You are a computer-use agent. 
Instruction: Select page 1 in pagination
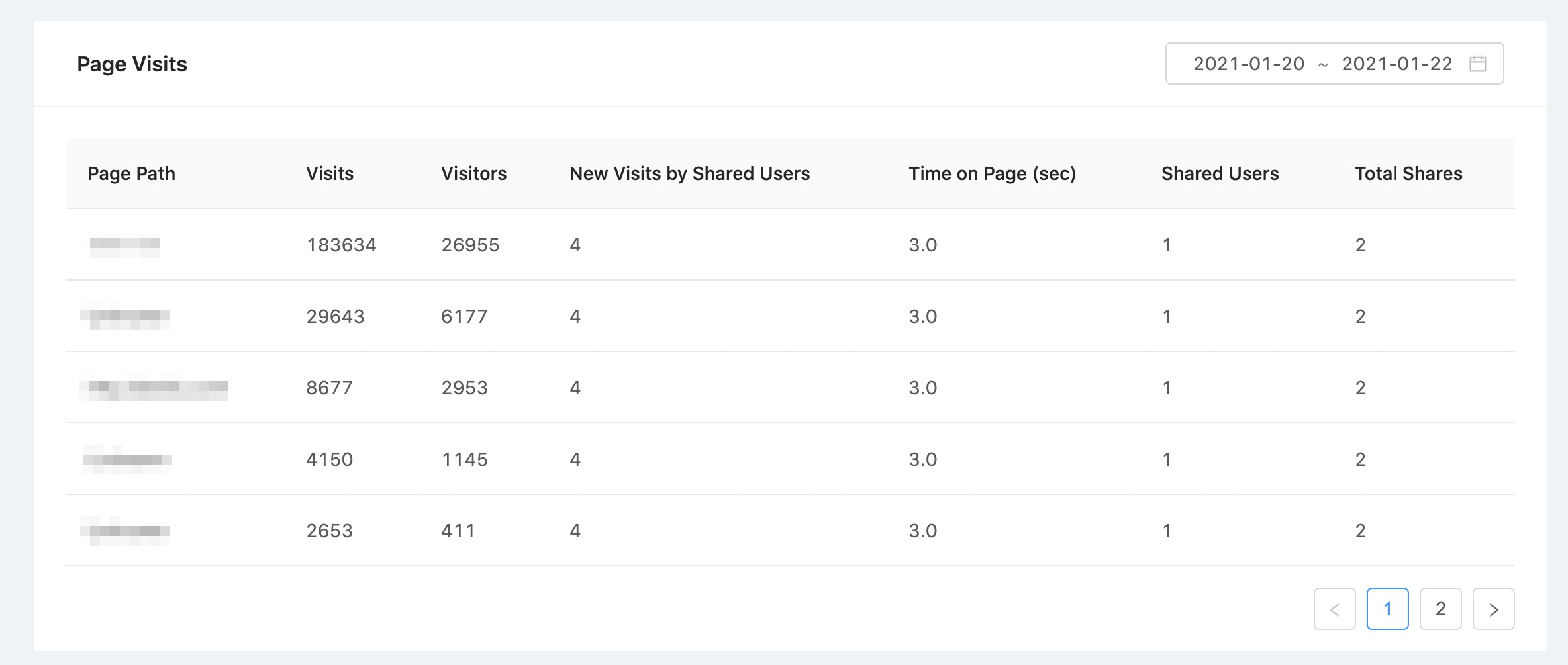pyautogui.click(x=1387, y=609)
